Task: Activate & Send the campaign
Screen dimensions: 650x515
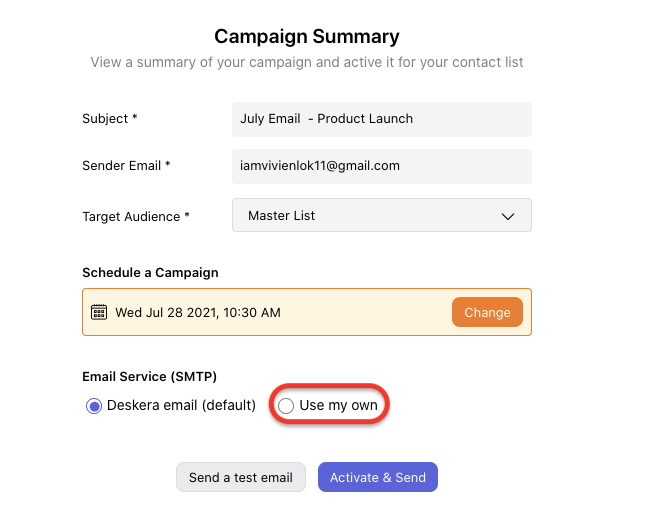Action: pyautogui.click(x=378, y=477)
